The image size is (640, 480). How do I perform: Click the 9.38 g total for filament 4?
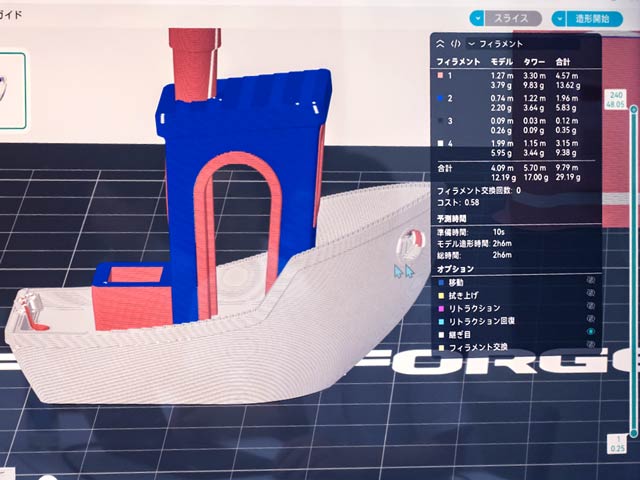566,153
